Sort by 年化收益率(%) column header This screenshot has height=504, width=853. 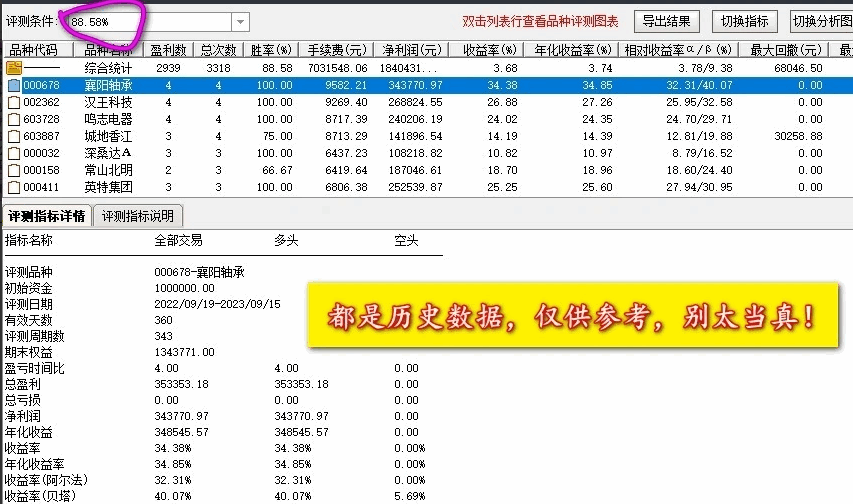571,50
